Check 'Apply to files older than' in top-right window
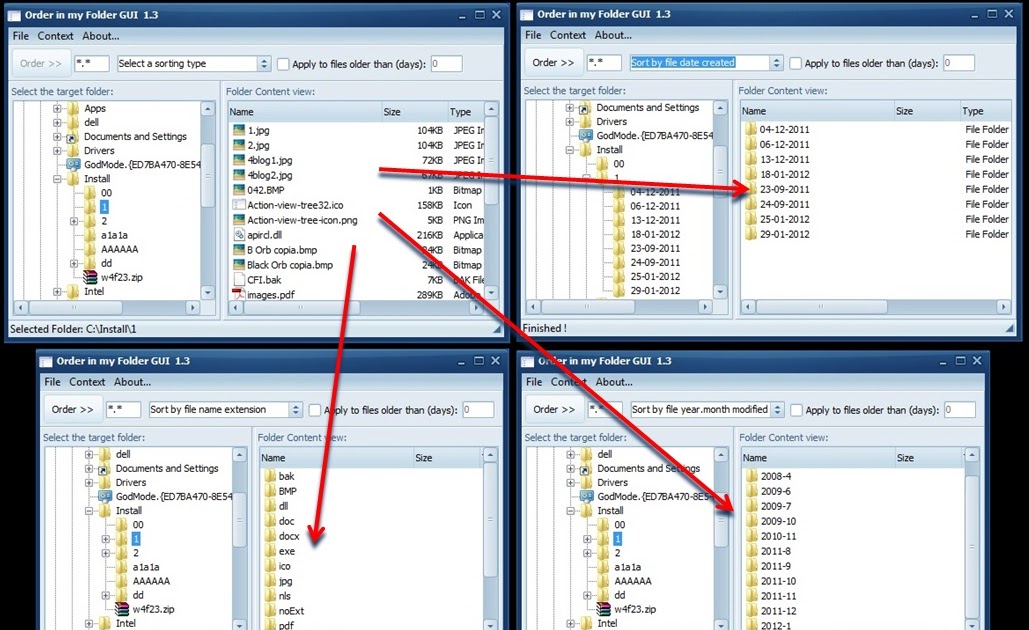The image size is (1029, 630). point(795,62)
